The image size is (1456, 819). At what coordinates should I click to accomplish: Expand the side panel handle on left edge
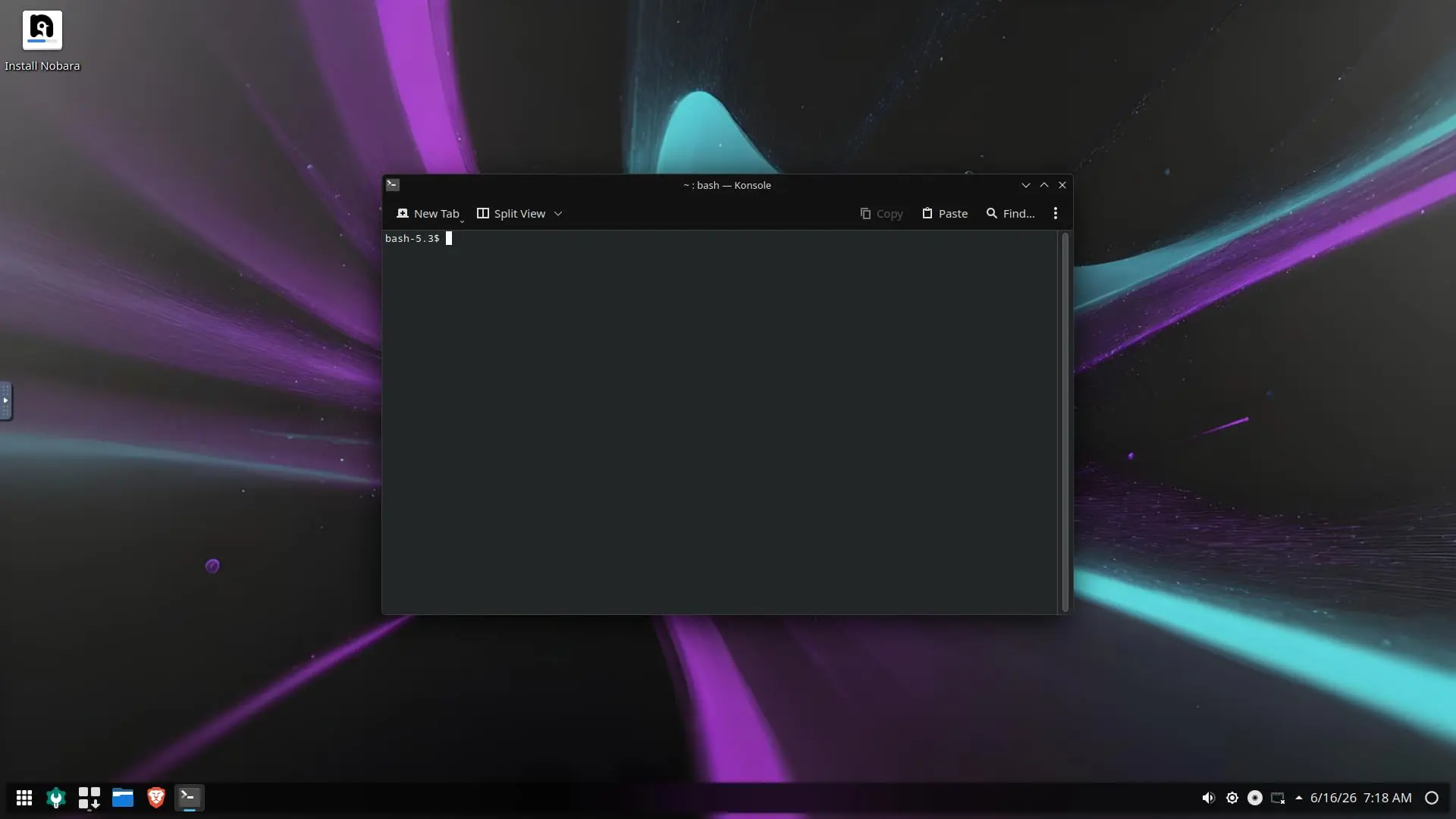[5, 400]
